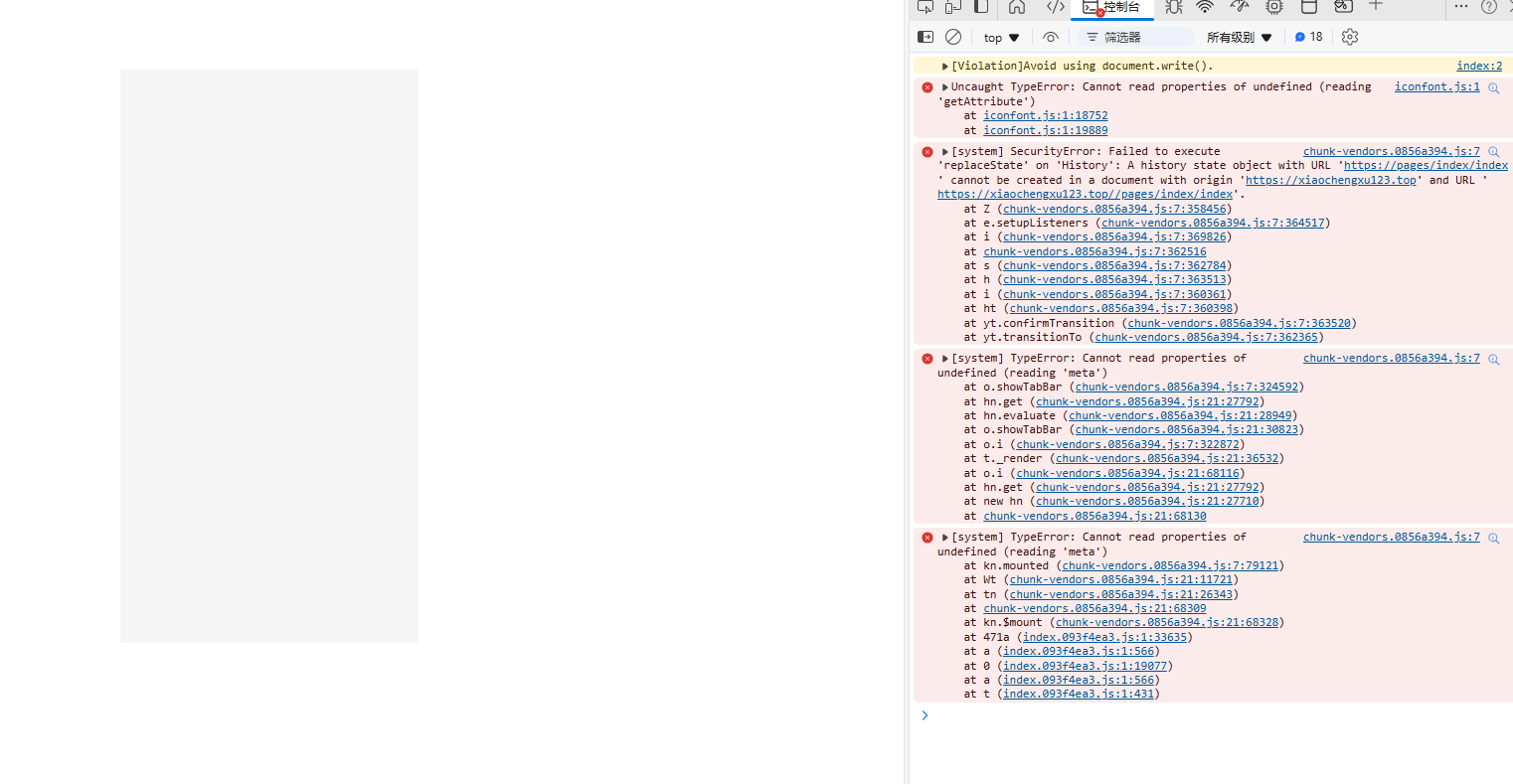
Task: Open the Welcome home tab icon
Action: click(x=1017, y=7)
